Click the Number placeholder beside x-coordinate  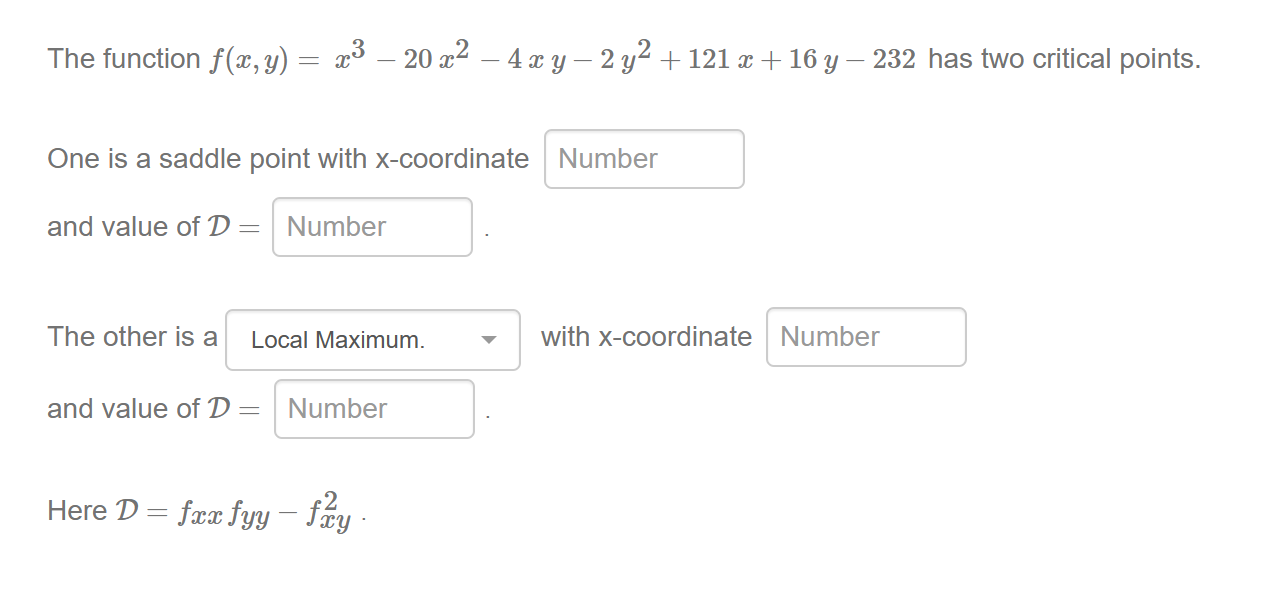click(x=644, y=159)
